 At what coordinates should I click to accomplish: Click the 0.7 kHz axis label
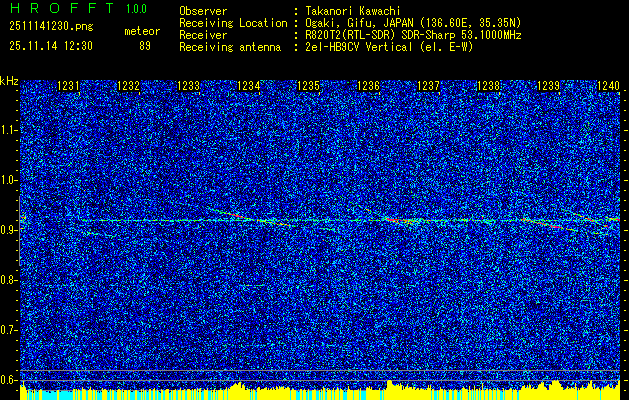(8, 330)
